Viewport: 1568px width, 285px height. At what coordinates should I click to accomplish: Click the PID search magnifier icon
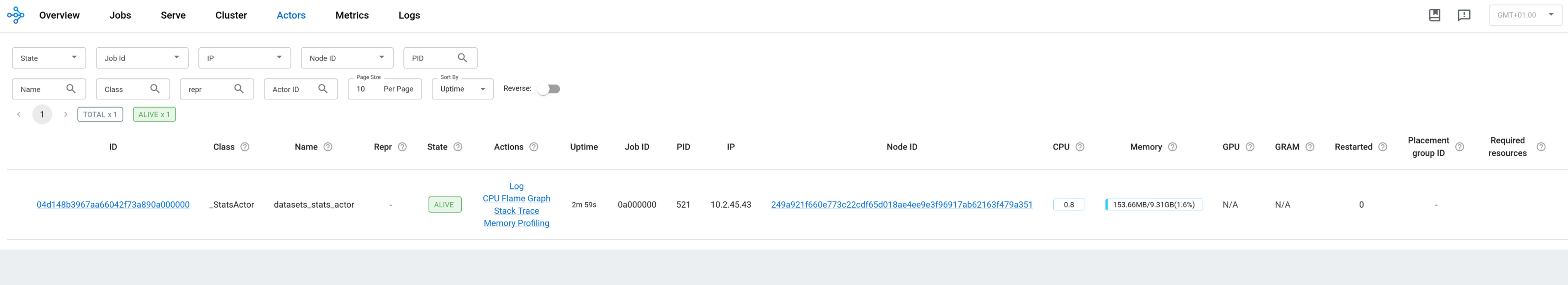(462, 58)
